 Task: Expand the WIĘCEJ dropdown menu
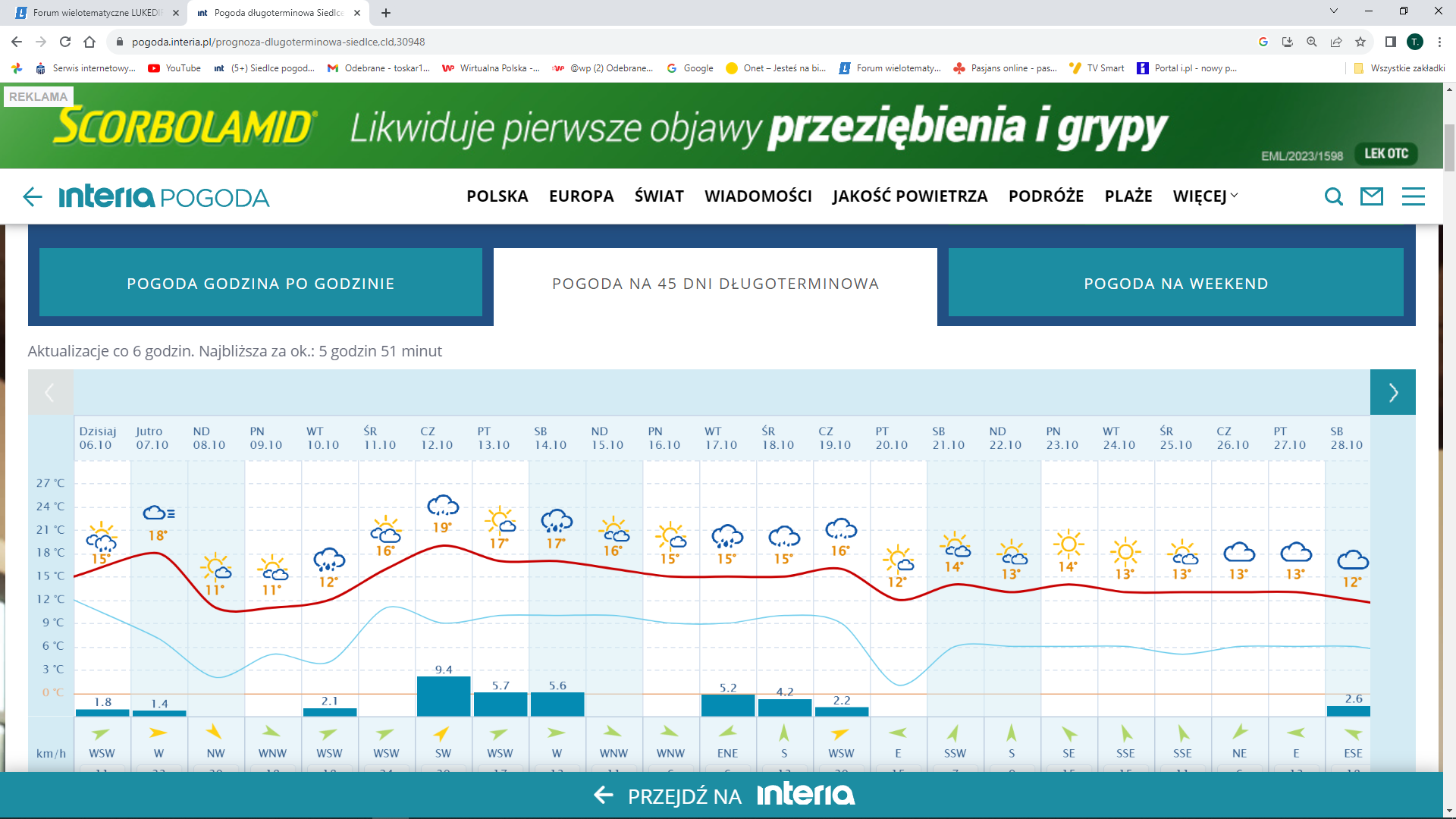(x=1205, y=196)
